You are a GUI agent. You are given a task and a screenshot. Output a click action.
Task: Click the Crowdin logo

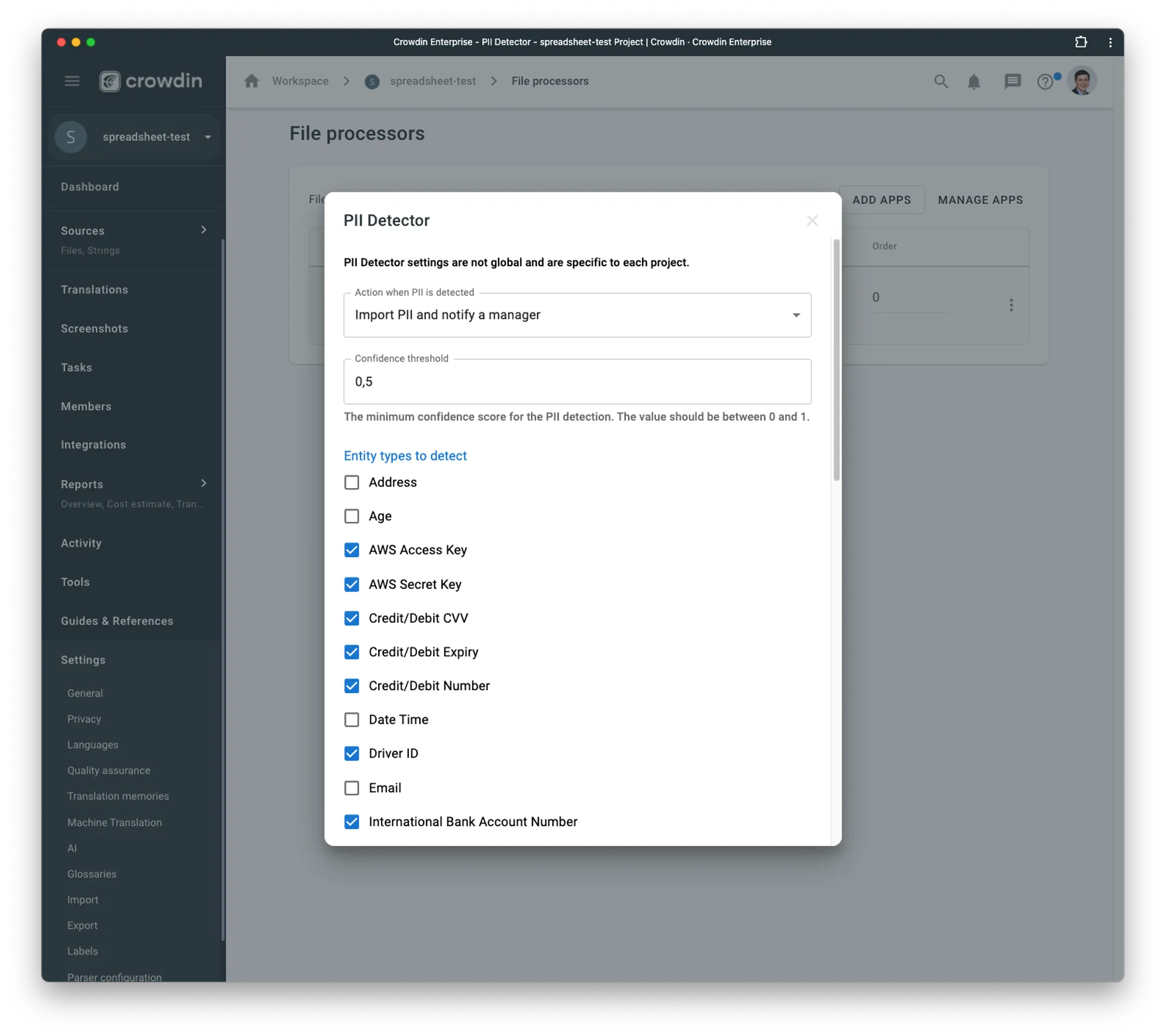150,81
